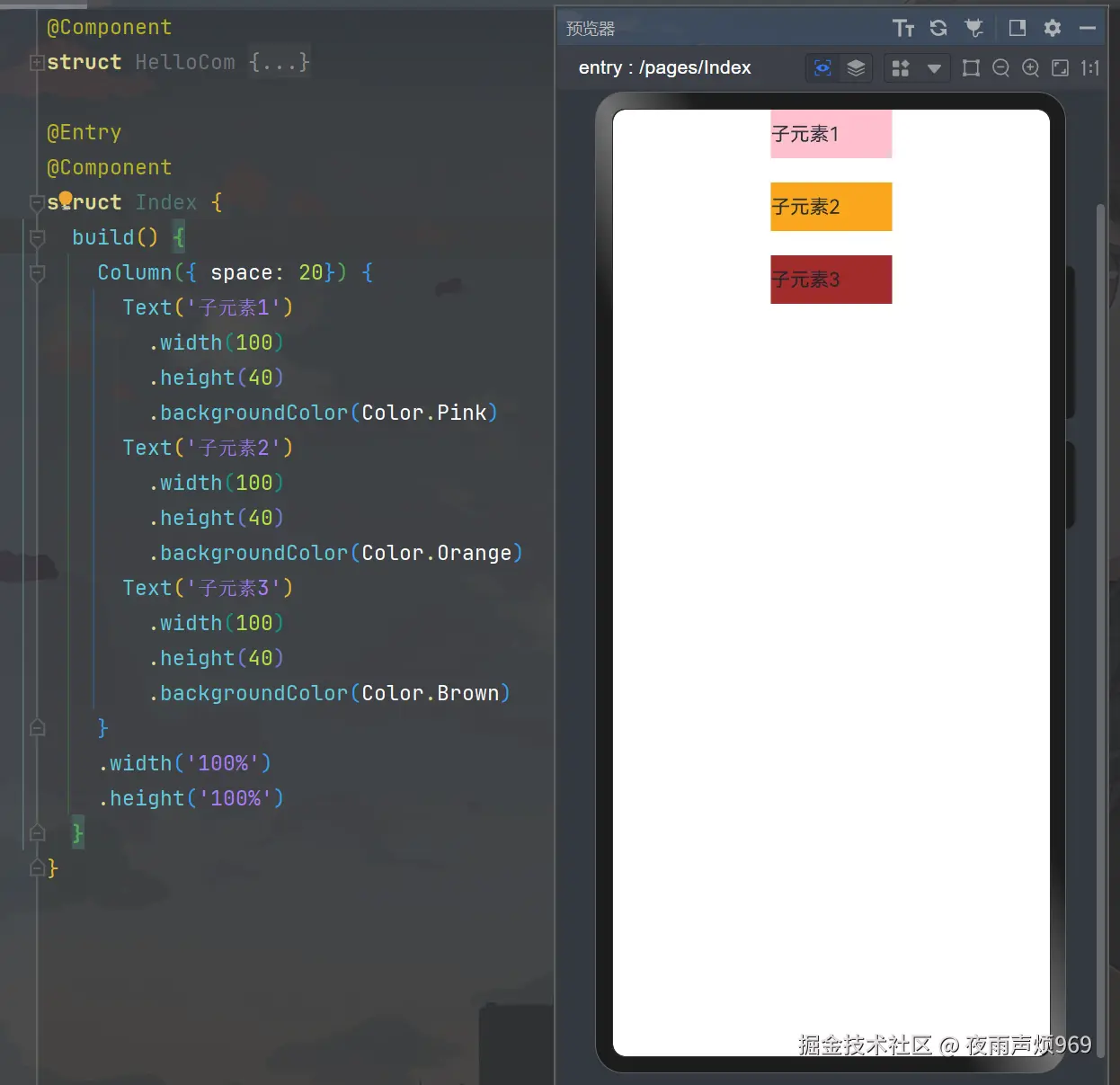Image resolution: width=1120 pixels, height=1085 pixels.
Task: Click fold end marker beside struct closing brace
Action: pyautogui.click(x=37, y=867)
